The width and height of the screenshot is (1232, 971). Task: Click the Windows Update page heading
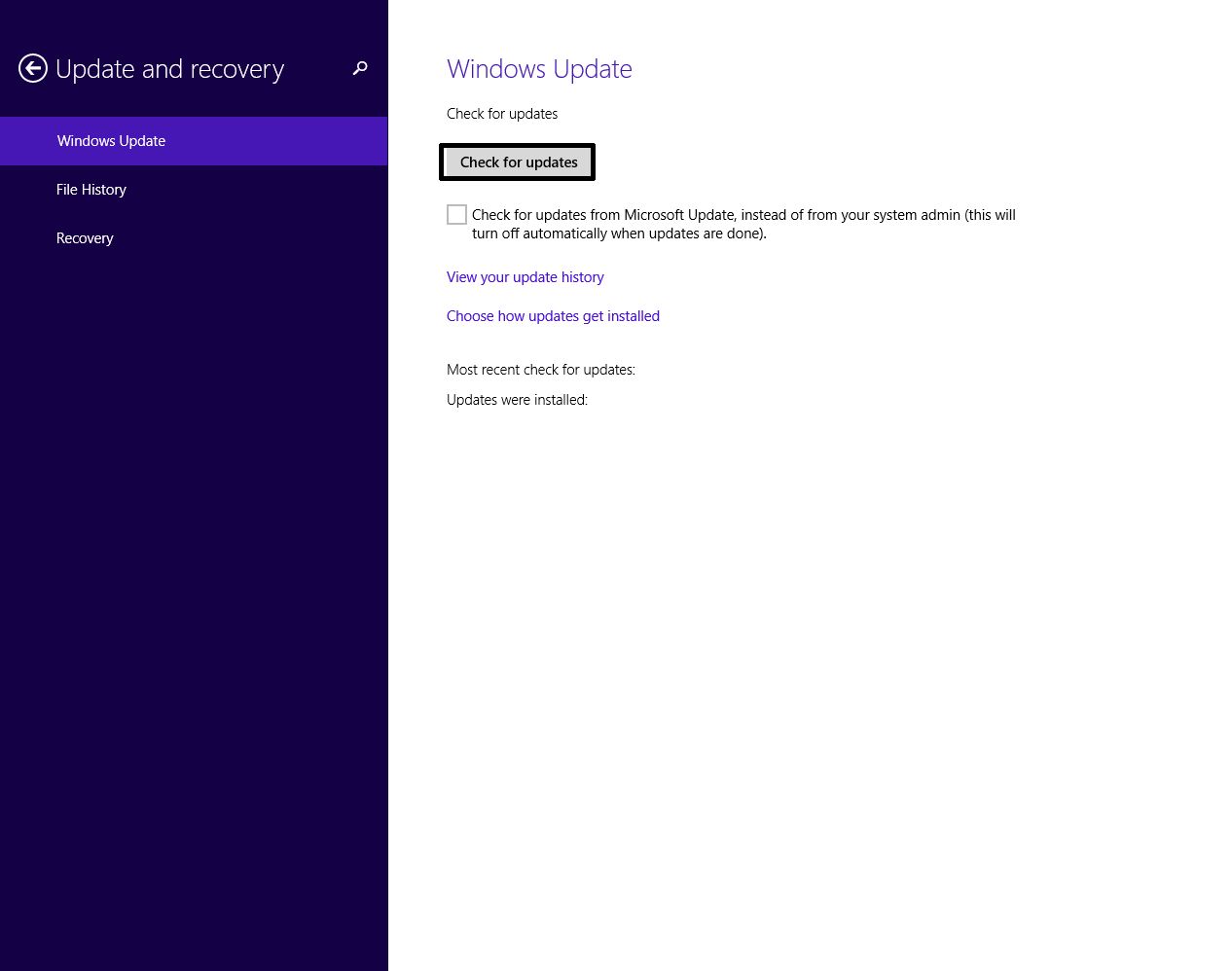539,69
